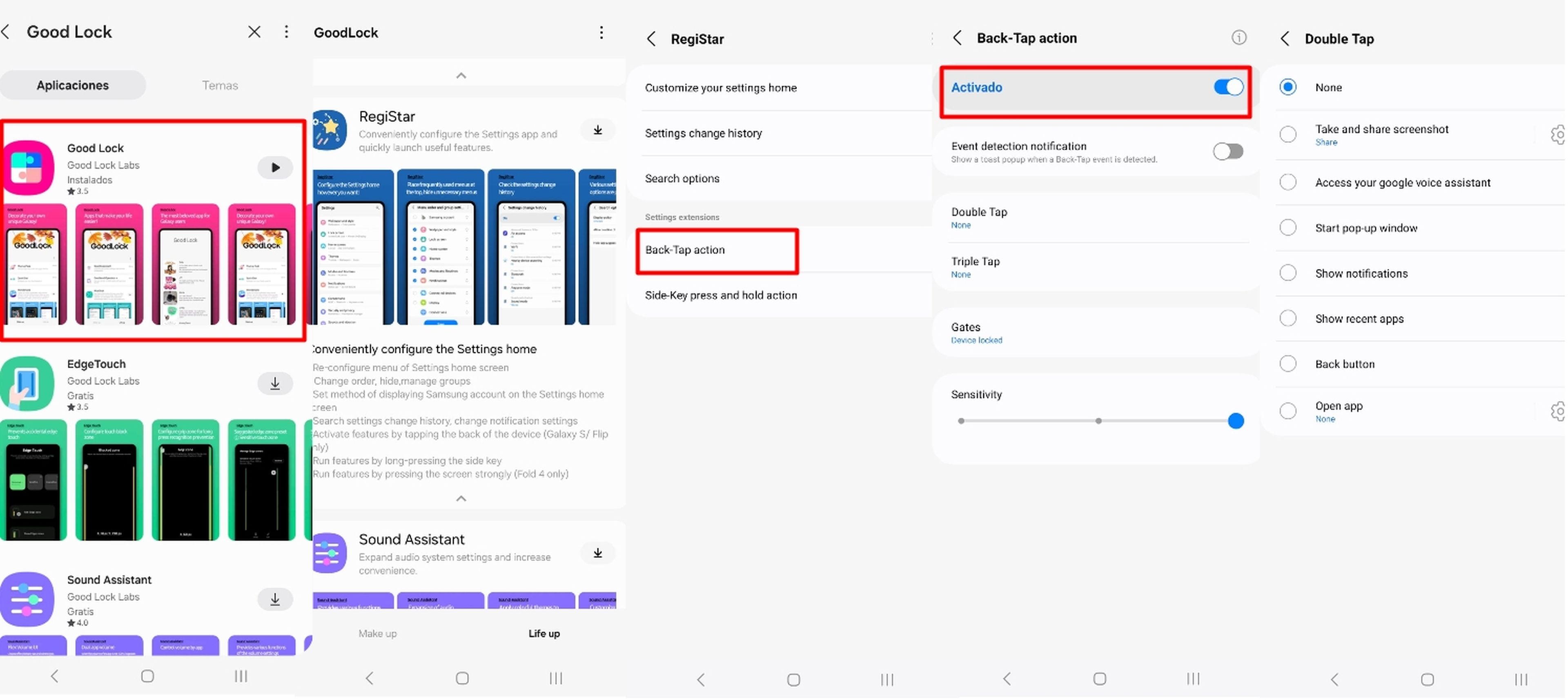Collapse RegiStar card using top chevron
1568x700 pixels.
(x=461, y=76)
